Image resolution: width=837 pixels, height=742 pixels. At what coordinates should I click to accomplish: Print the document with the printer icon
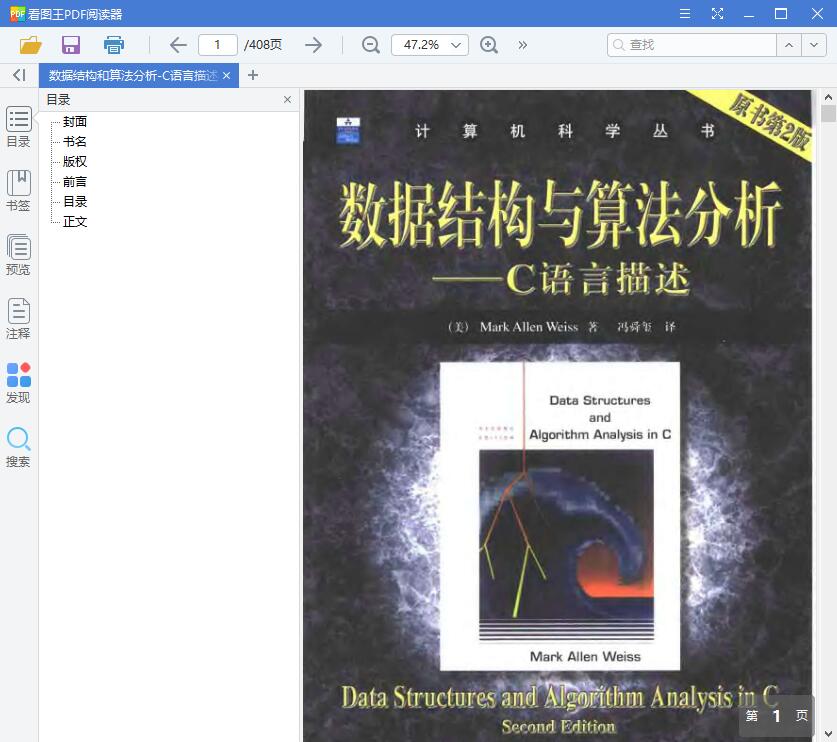[x=114, y=45]
